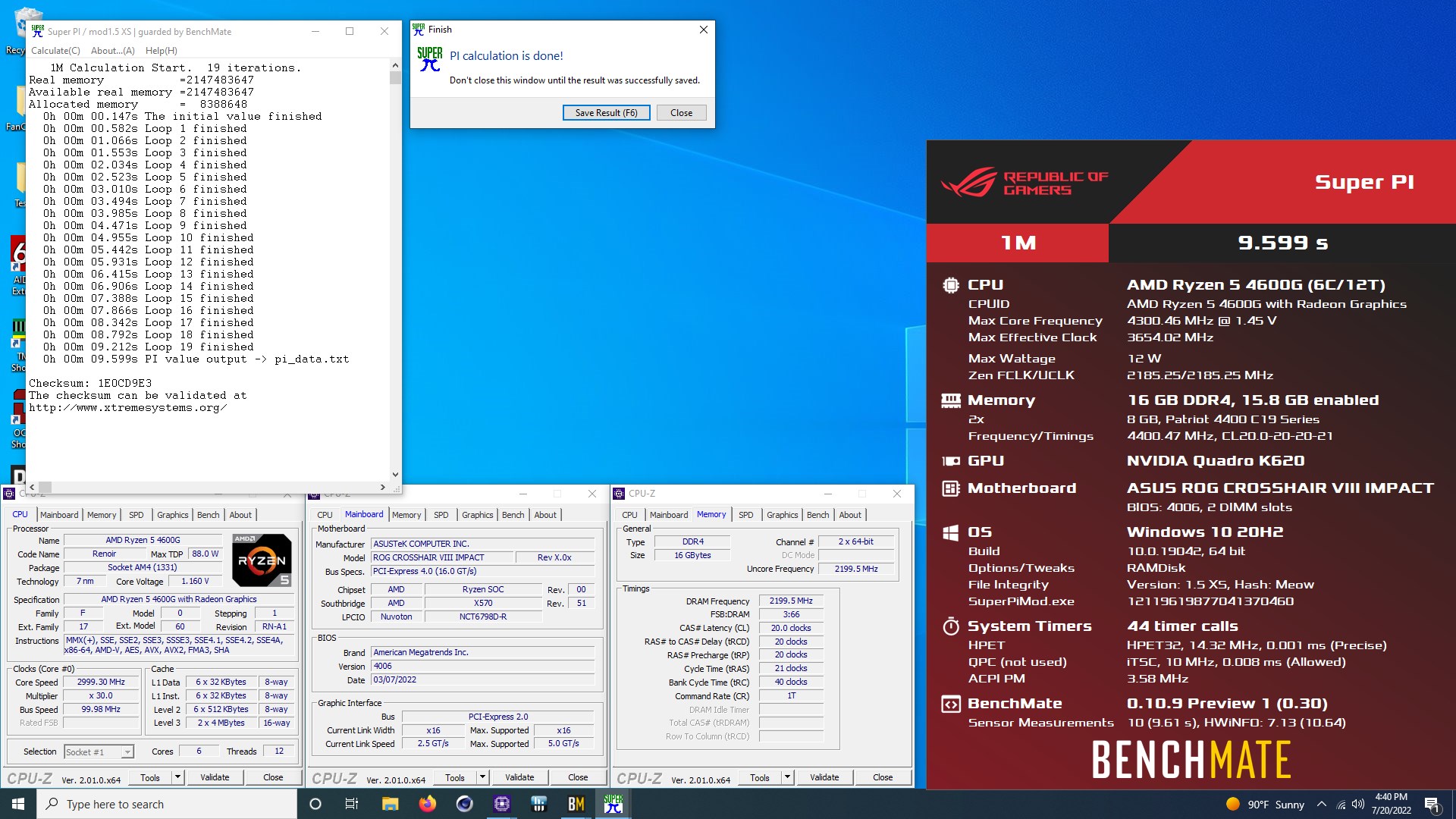Expand Tools dropdown arrow in left CPU-Z
The image size is (1456, 819).
(x=177, y=777)
